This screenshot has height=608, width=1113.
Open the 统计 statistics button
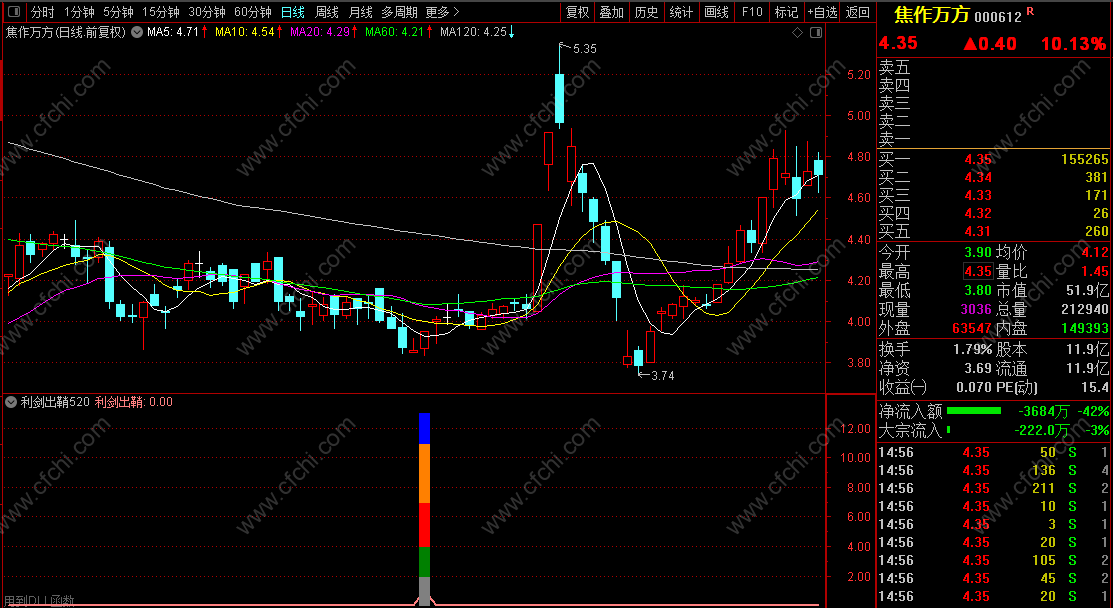(x=681, y=12)
